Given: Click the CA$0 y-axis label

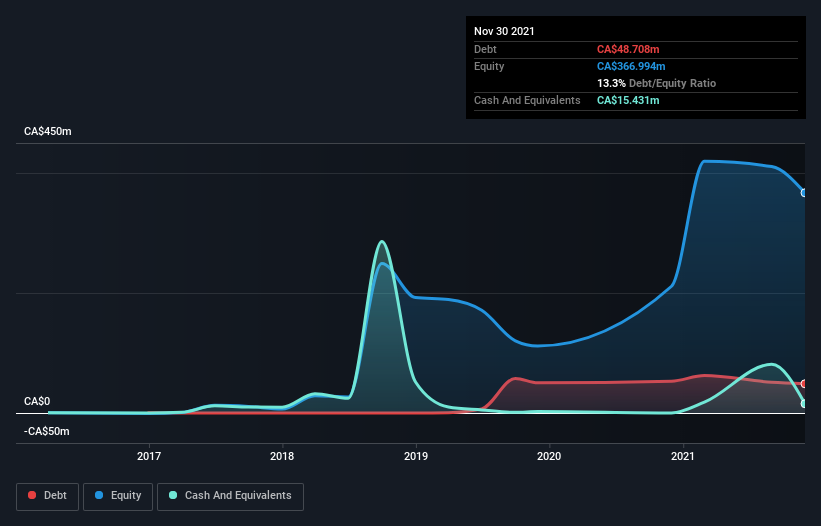Looking at the screenshot, I should pos(37,401).
